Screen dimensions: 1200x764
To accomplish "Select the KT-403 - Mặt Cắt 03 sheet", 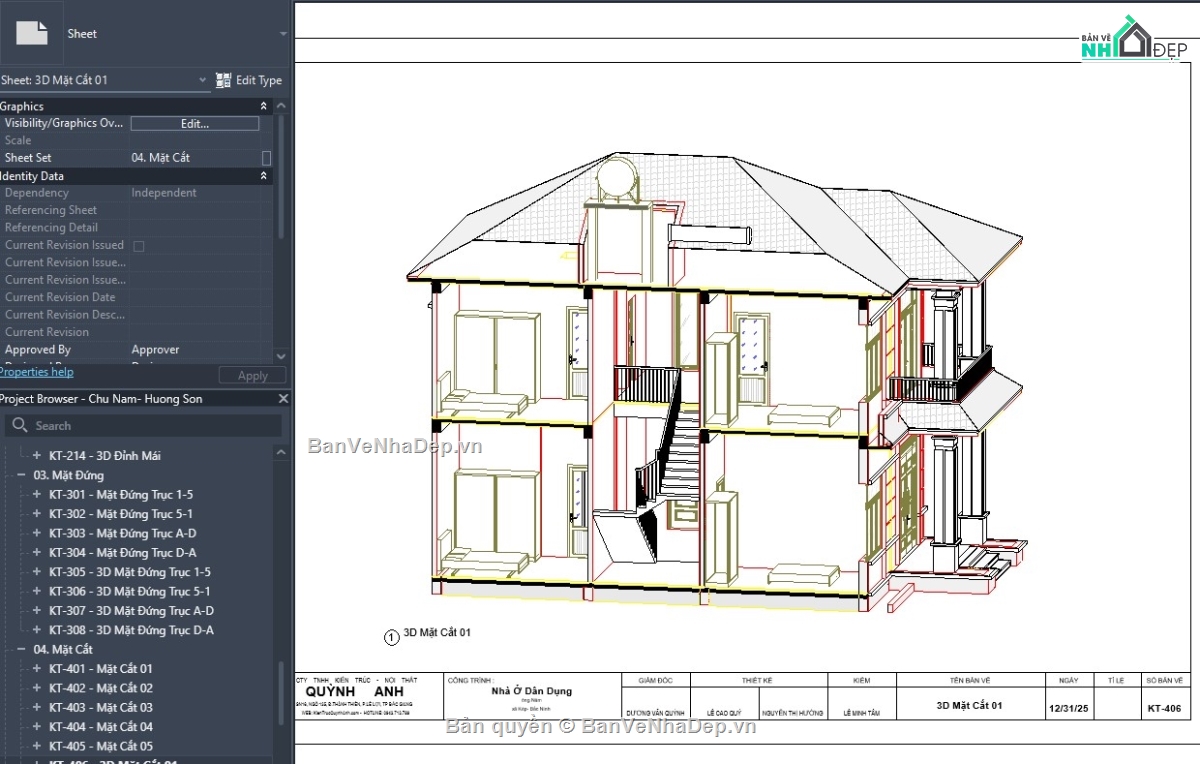I will click(x=101, y=707).
